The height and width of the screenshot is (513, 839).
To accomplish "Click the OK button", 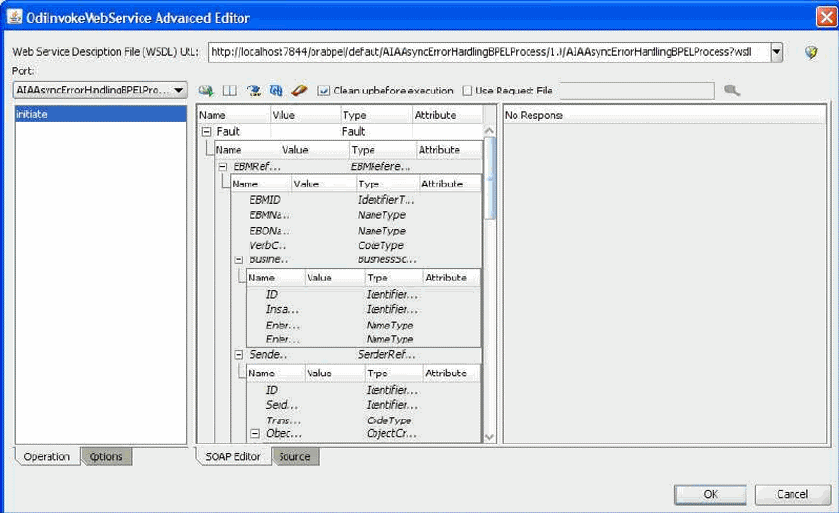I will pyautogui.click(x=711, y=494).
